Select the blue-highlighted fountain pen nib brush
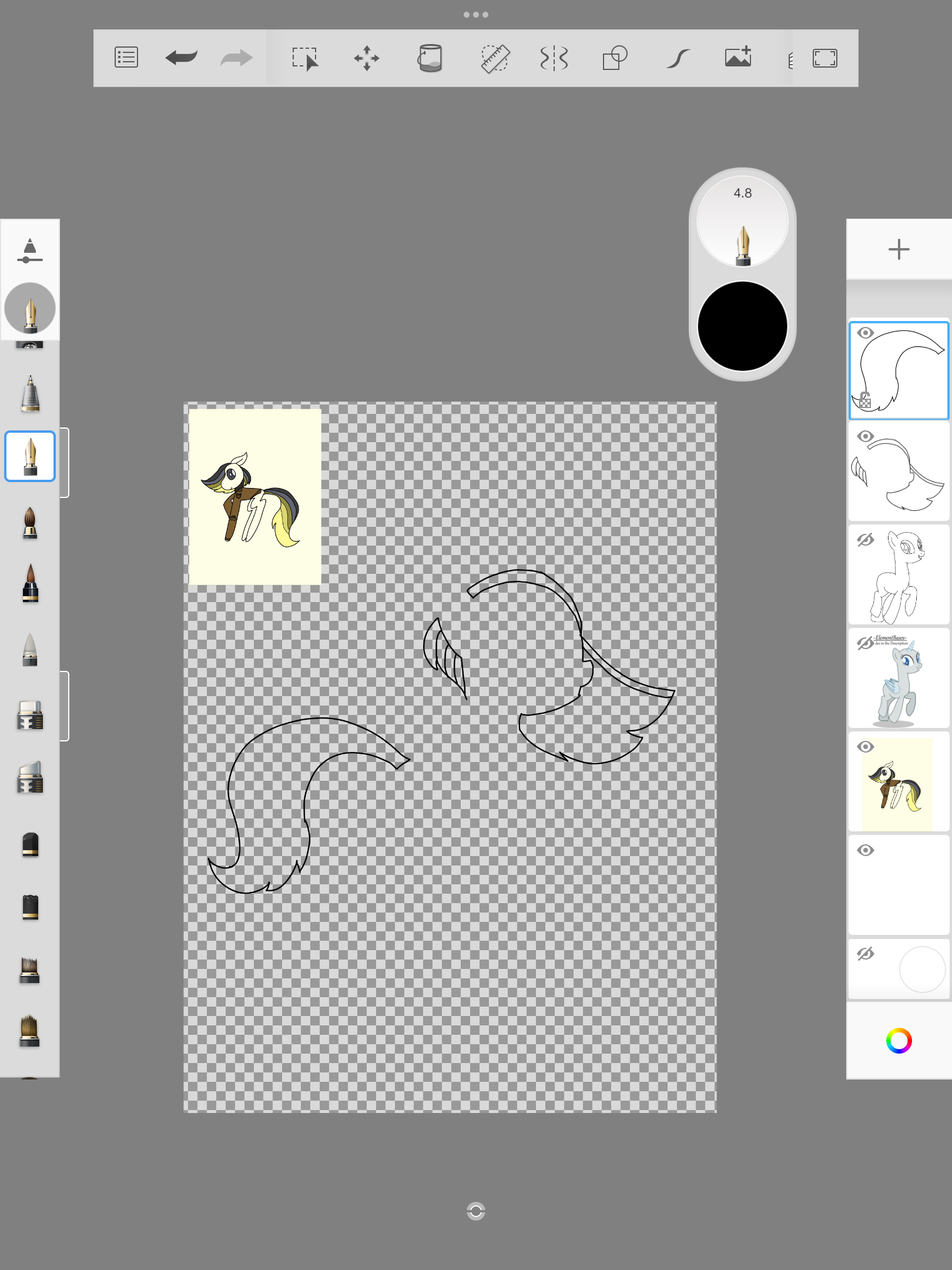The image size is (952, 1270). 30,456
